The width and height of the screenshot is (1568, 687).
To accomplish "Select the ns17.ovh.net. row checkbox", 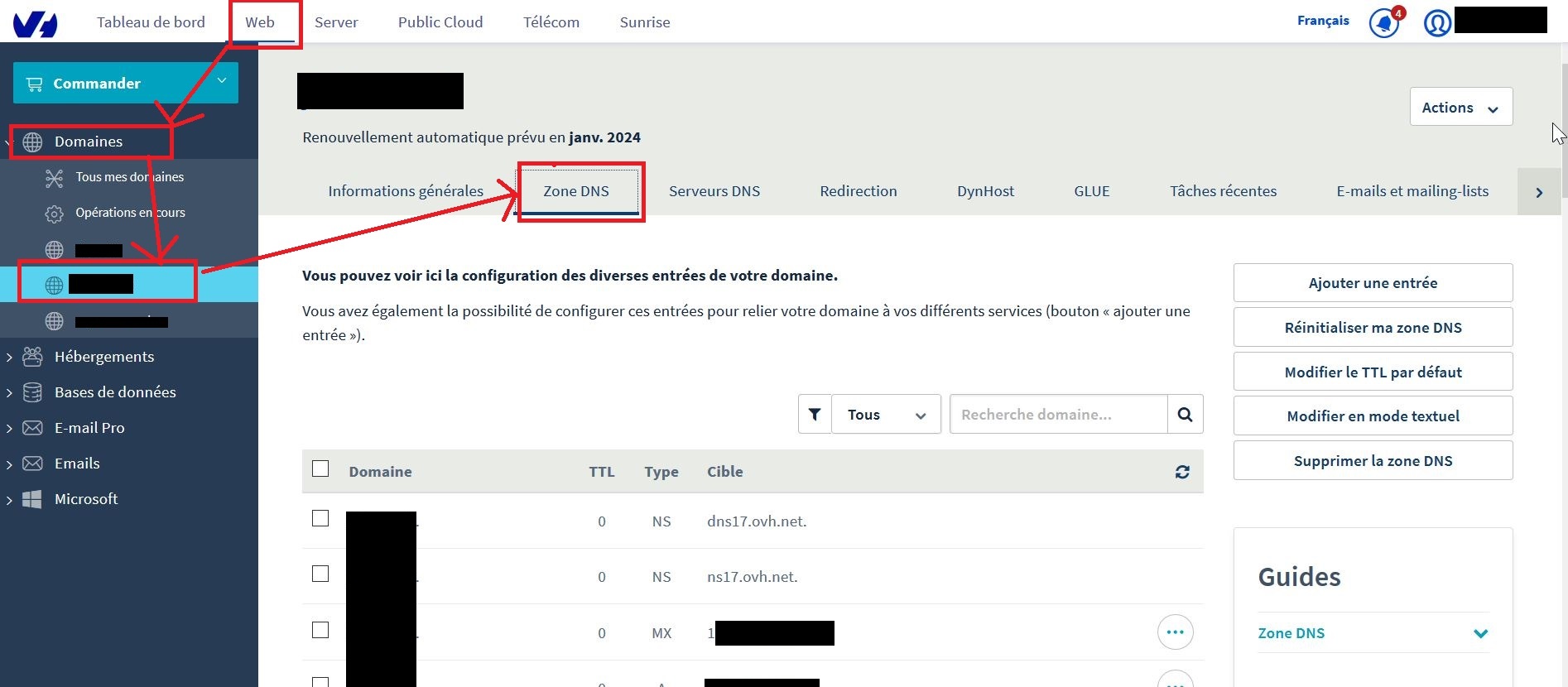I will (x=320, y=574).
